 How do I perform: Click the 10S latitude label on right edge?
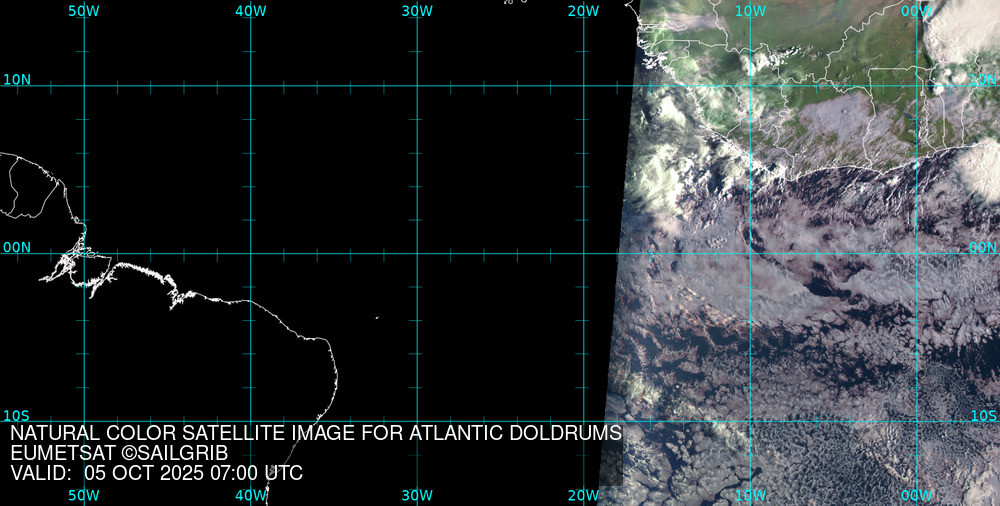(x=983, y=415)
